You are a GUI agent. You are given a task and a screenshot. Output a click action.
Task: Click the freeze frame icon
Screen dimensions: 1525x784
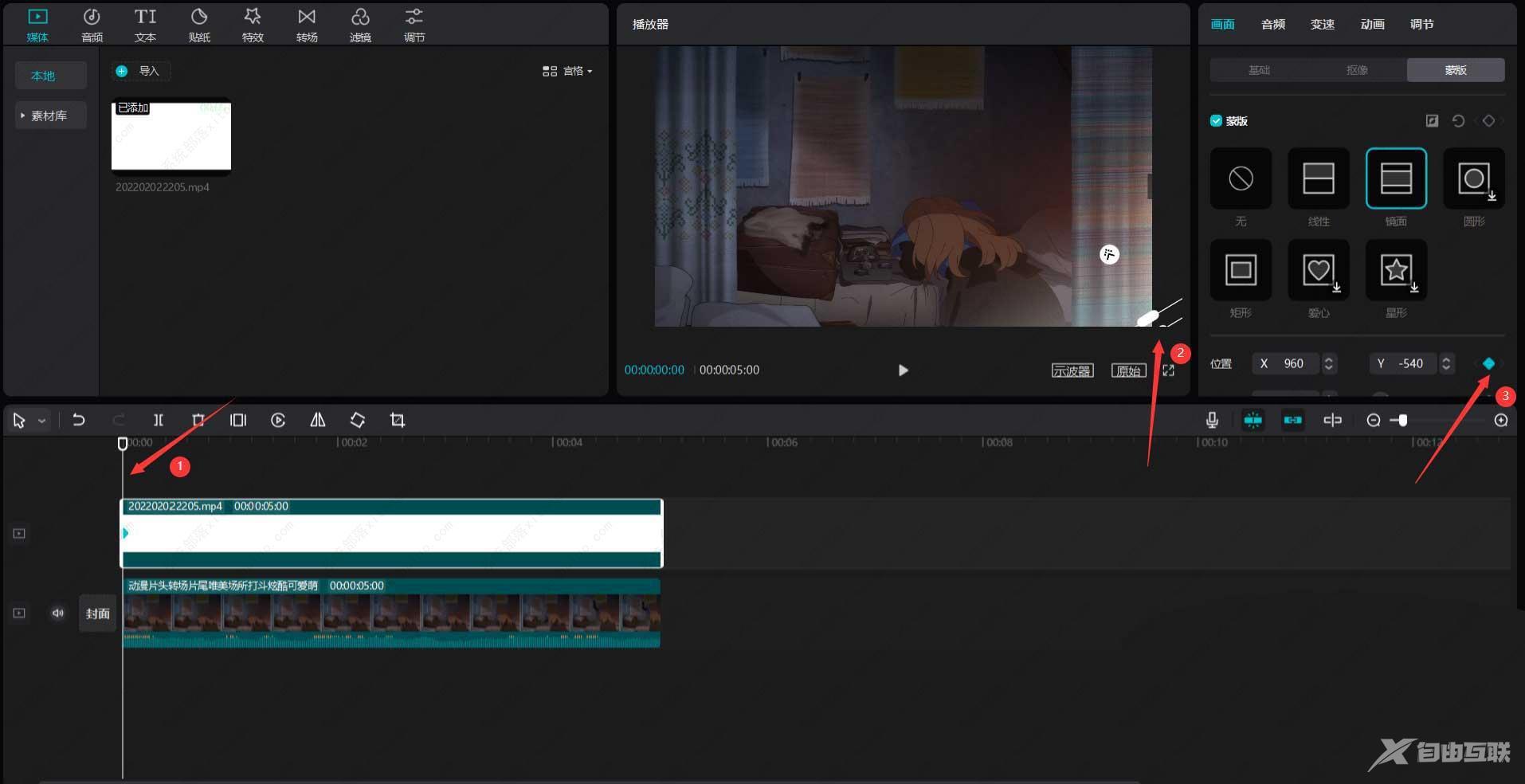coord(238,420)
